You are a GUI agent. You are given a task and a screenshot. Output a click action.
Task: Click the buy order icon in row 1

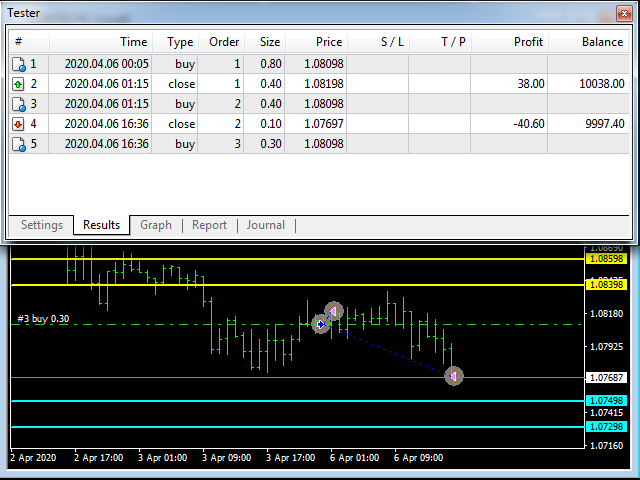coord(19,64)
